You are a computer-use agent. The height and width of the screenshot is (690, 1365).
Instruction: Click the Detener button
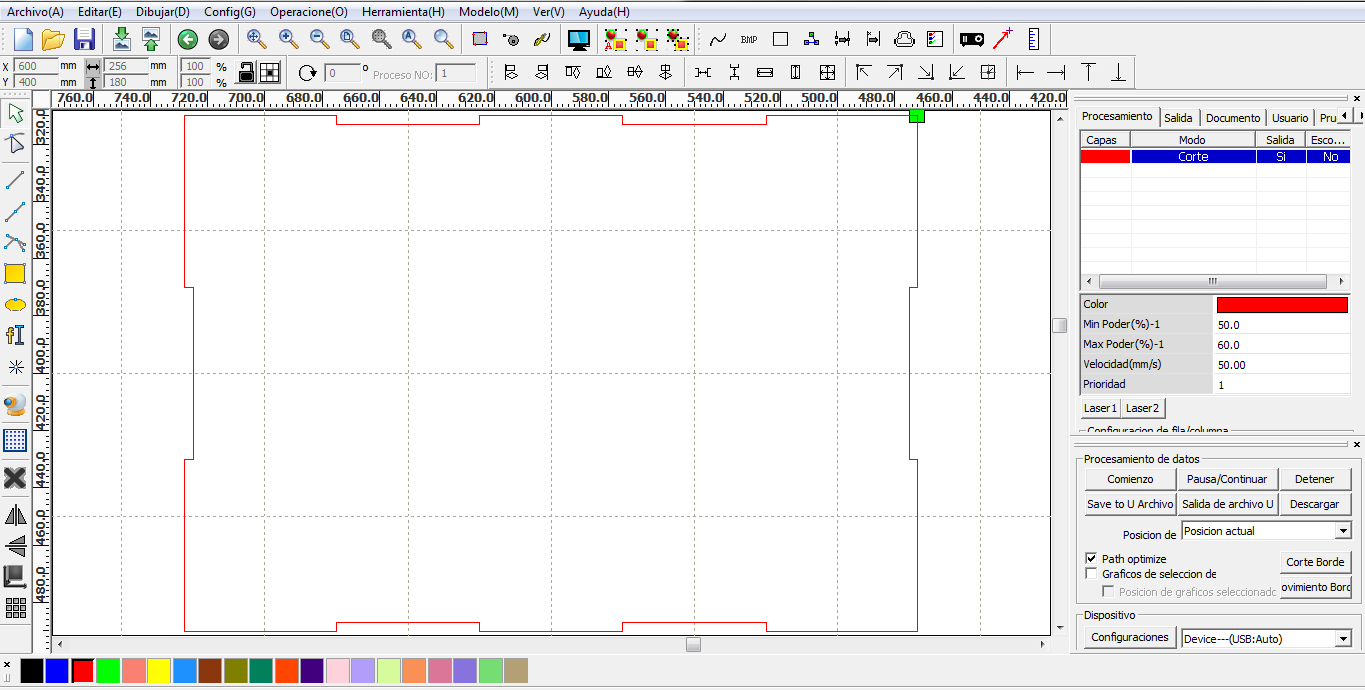(x=1314, y=479)
